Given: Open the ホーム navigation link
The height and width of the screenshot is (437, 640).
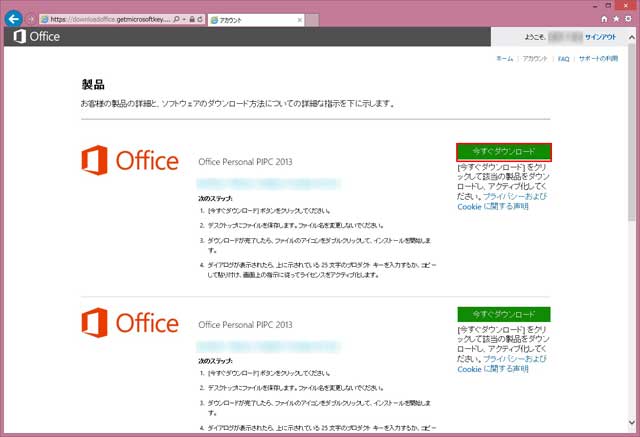Looking at the screenshot, I should [x=505, y=59].
